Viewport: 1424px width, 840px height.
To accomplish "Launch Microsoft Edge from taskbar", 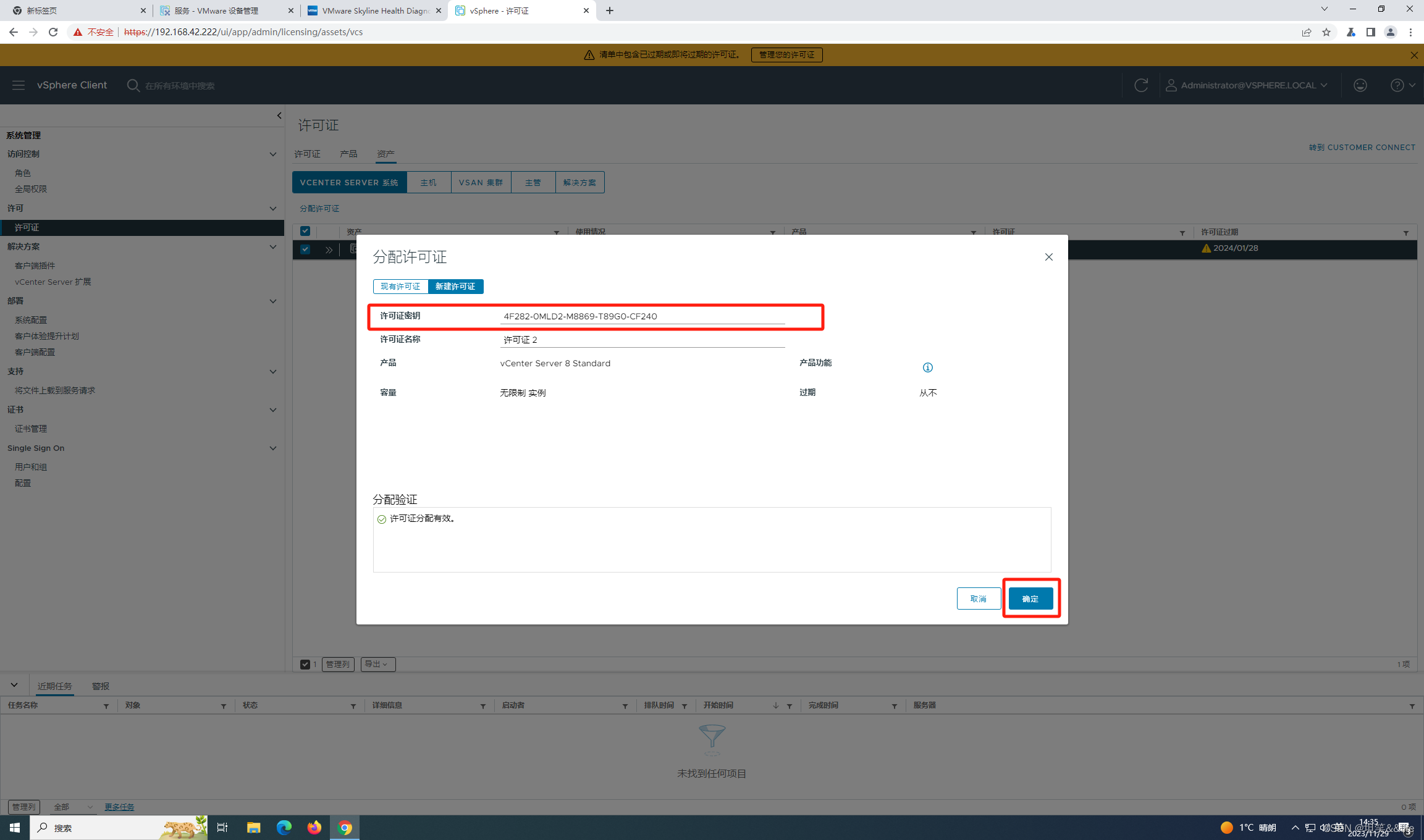I will [x=284, y=828].
